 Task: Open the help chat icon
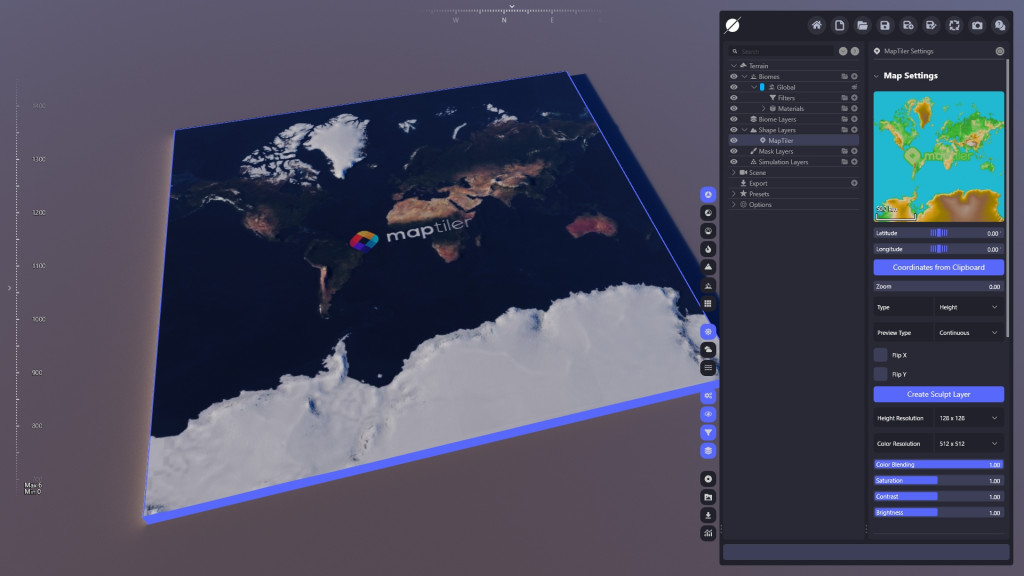tap(1000, 25)
